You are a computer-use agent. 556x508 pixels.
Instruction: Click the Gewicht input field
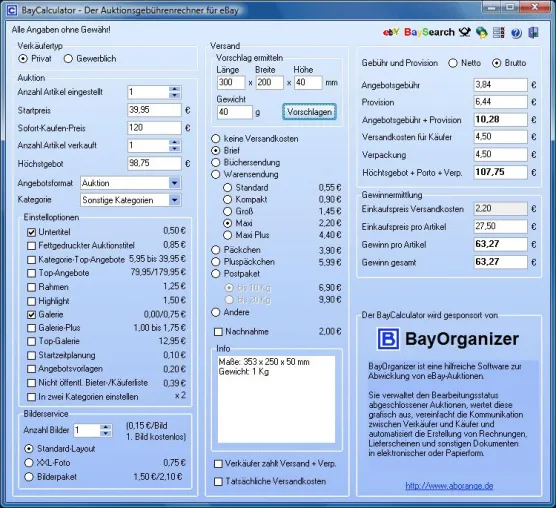235,112
